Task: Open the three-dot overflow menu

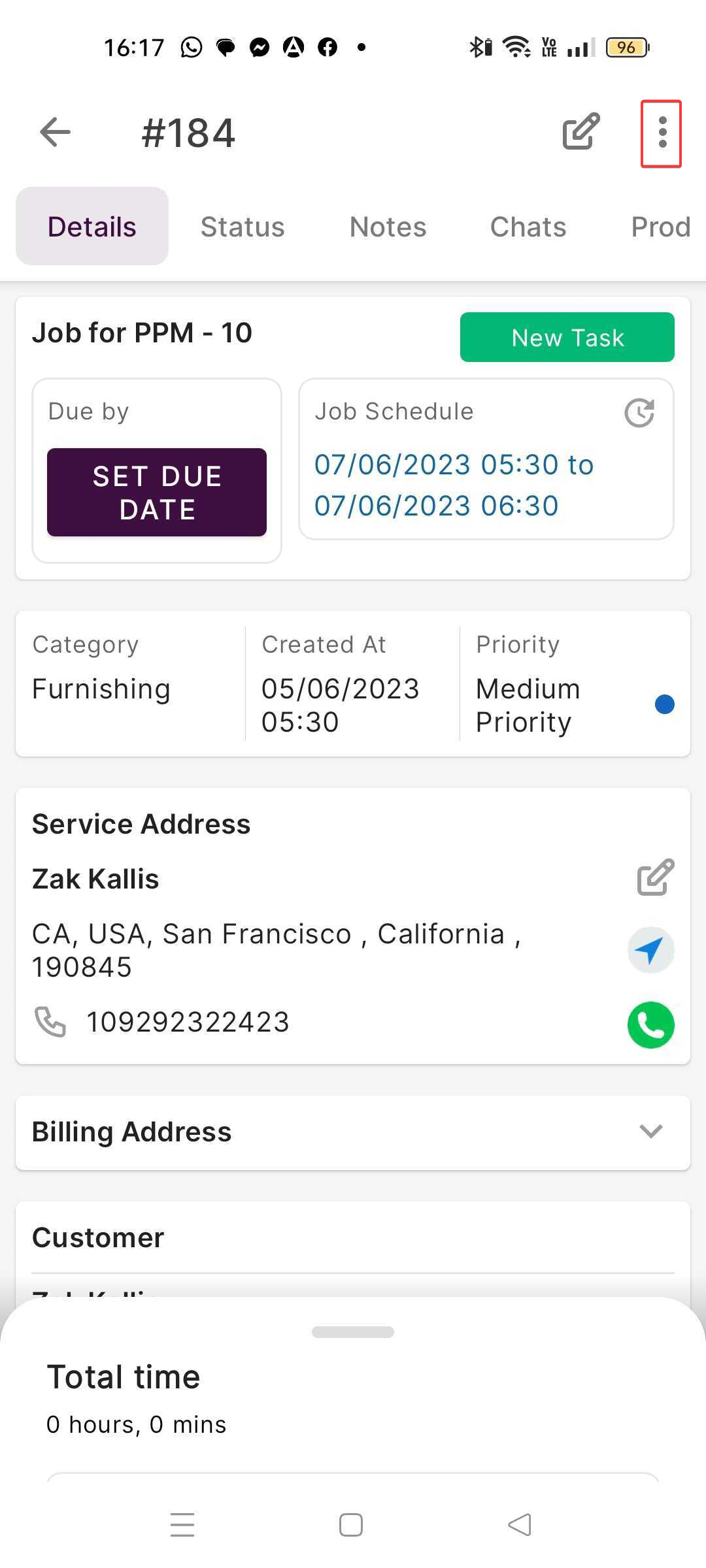Action: [x=662, y=133]
